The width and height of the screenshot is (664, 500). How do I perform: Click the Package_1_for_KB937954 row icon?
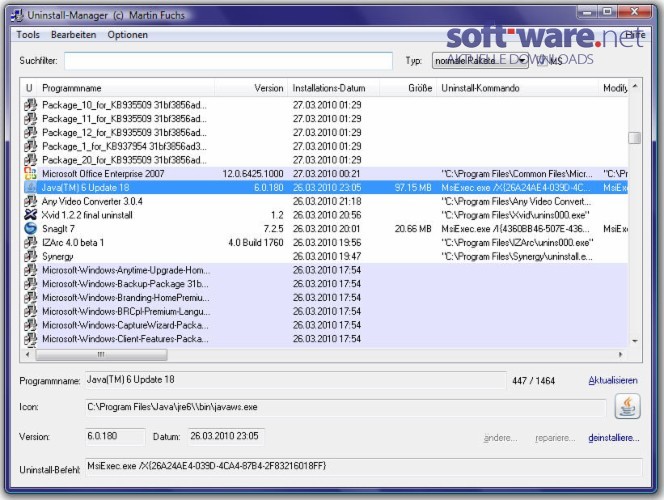(30, 146)
